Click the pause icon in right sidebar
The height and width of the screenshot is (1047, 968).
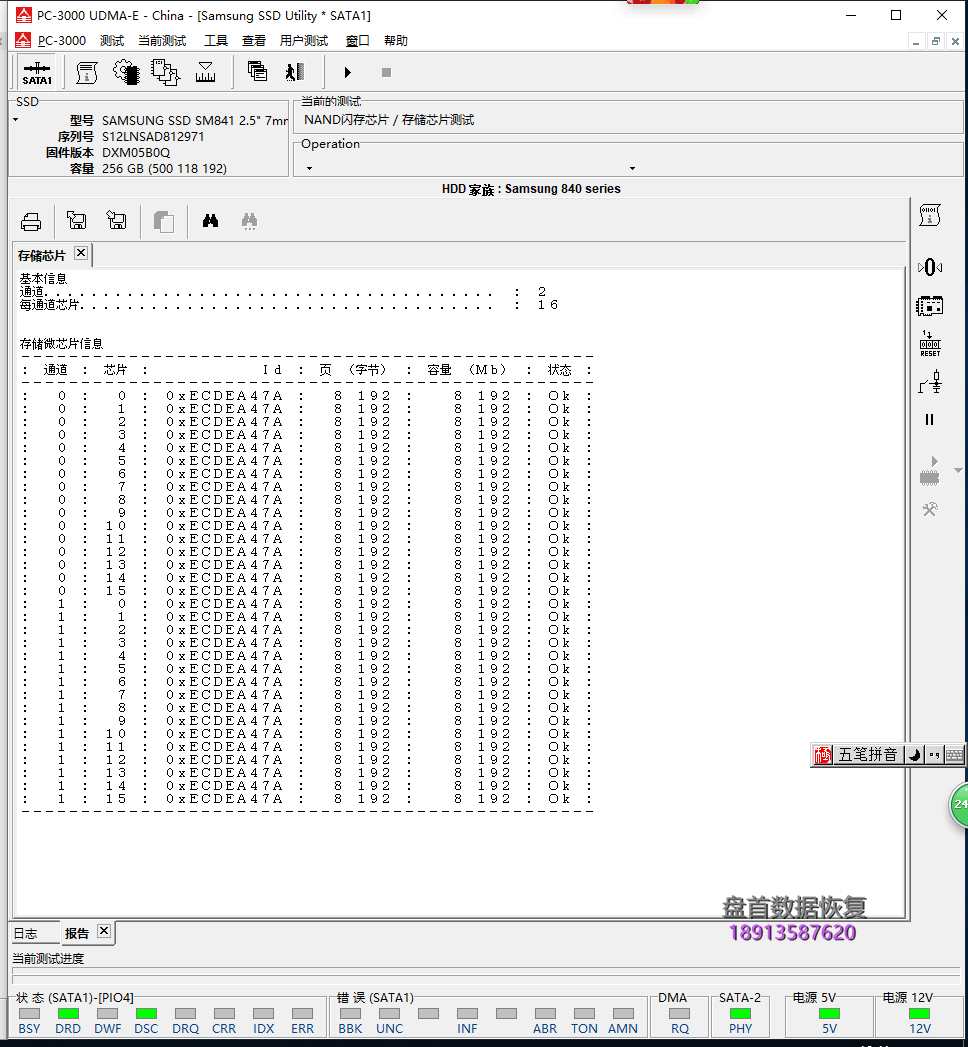pyautogui.click(x=929, y=419)
